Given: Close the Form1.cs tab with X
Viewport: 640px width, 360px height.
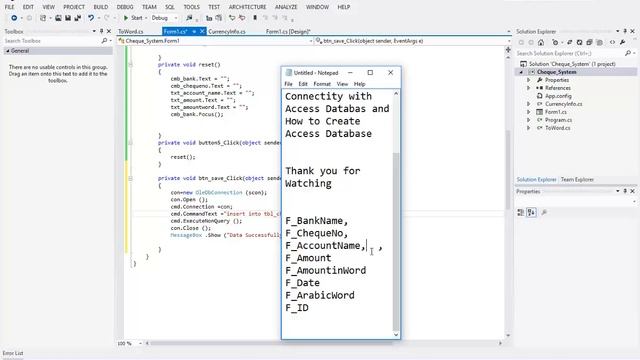Looking at the screenshot, I should (202, 31).
